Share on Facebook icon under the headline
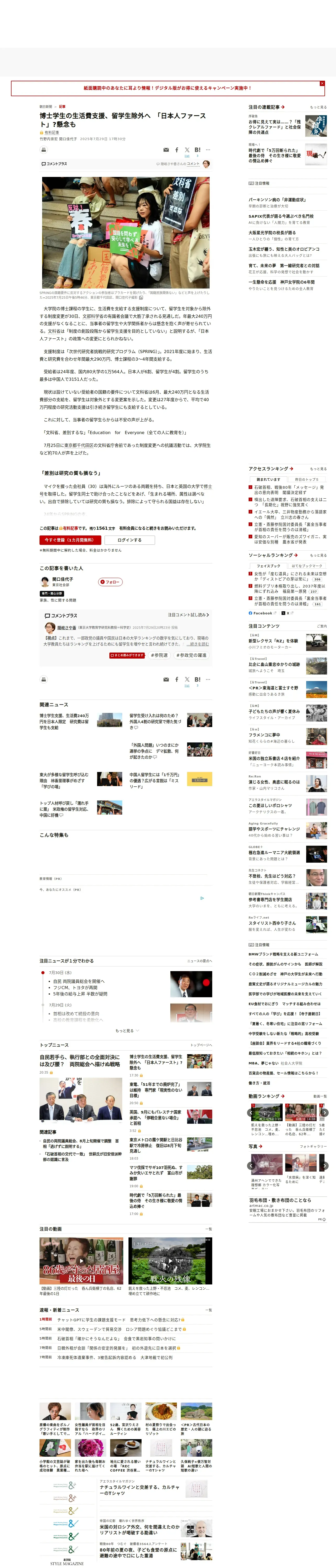The width and height of the screenshot is (336, 1568). (x=177, y=150)
